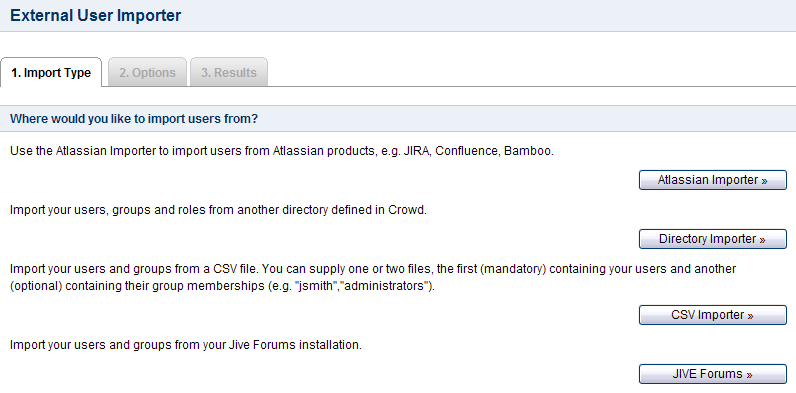Image resolution: width=796 pixels, height=393 pixels.
Task: Click the (mandatory) text in CSV description
Action: pos(513,269)
